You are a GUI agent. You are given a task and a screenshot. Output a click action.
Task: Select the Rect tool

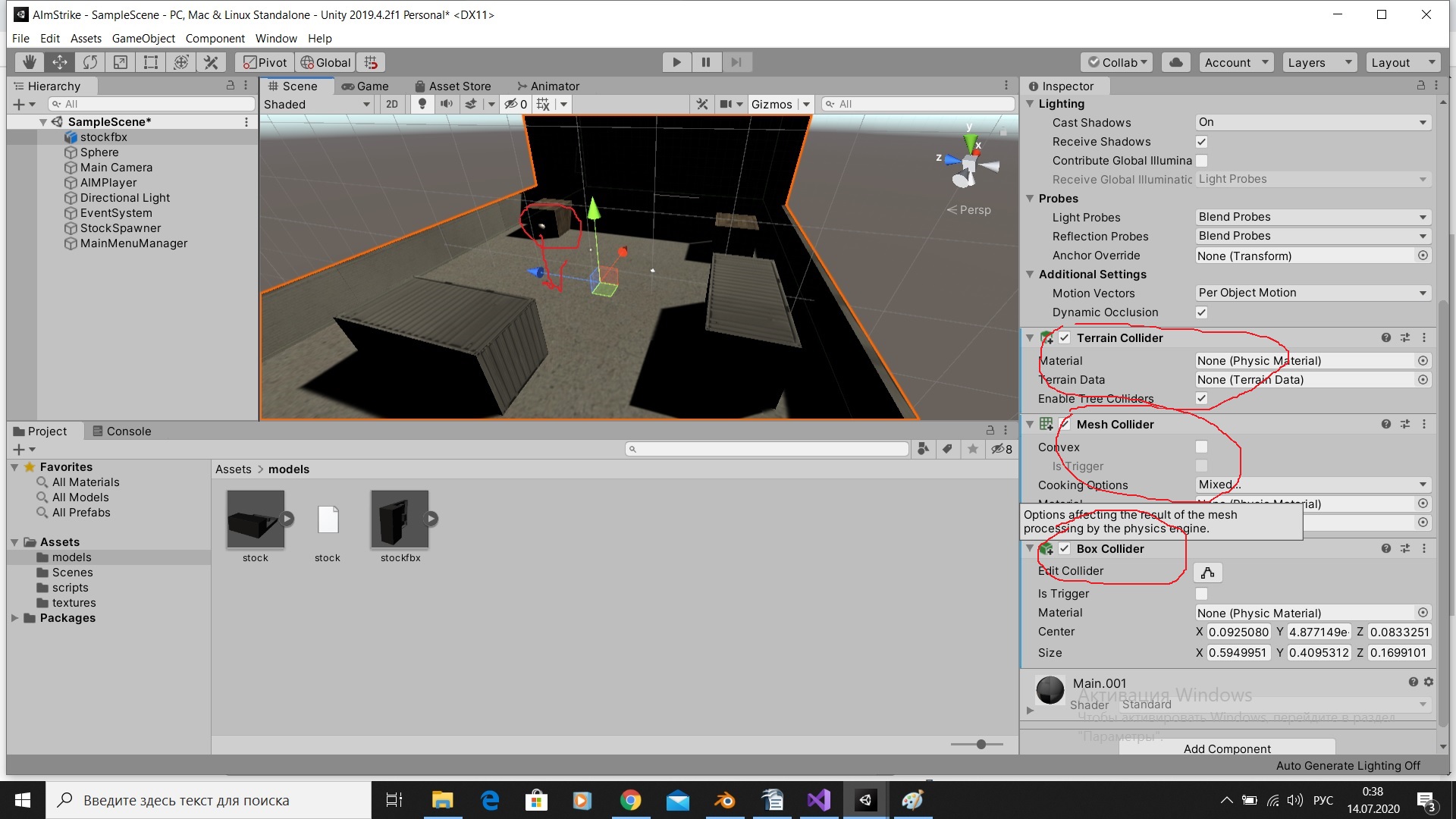click(151, 62)
